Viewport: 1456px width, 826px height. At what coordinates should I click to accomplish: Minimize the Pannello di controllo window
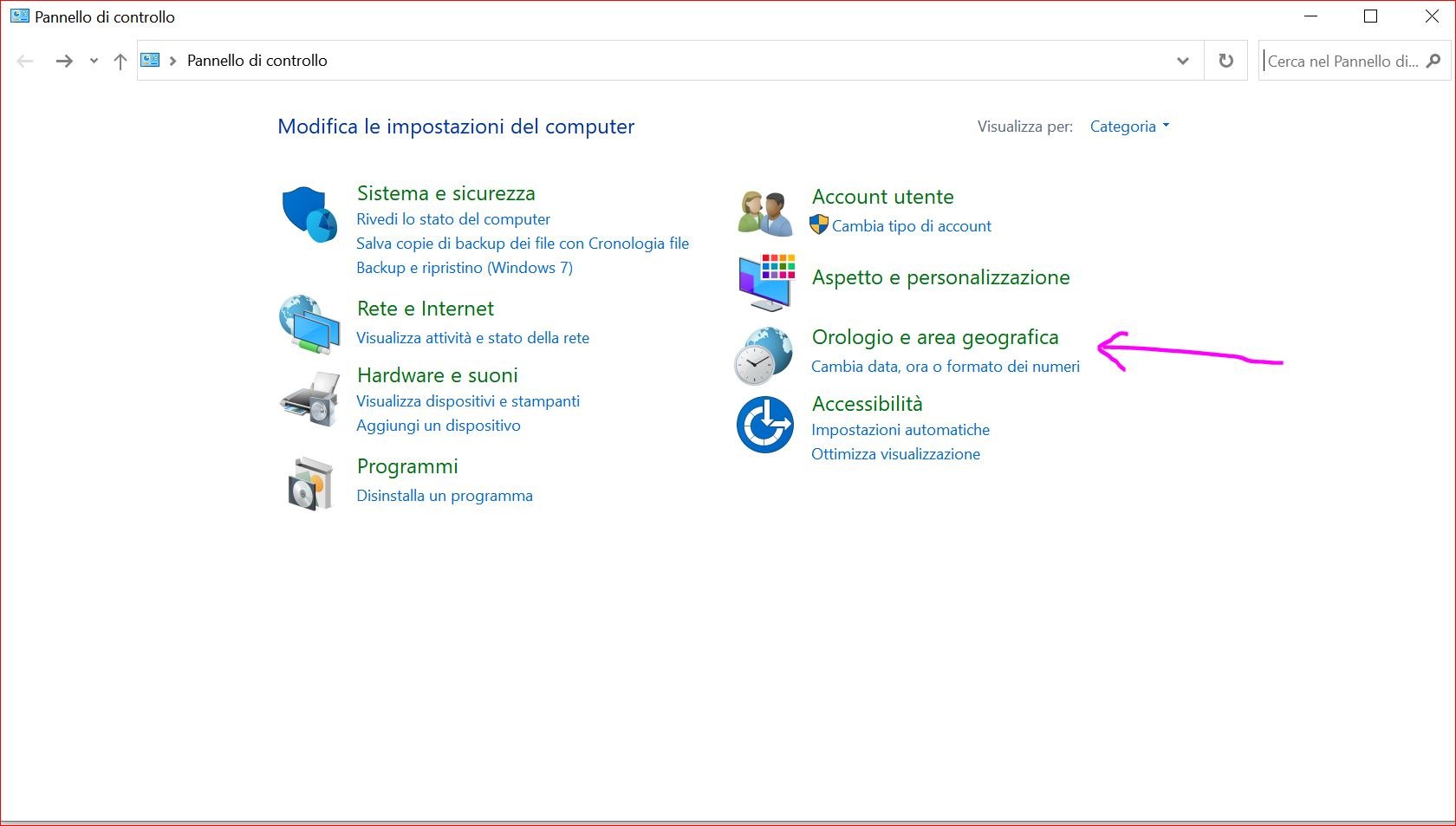pos(1311,16)
